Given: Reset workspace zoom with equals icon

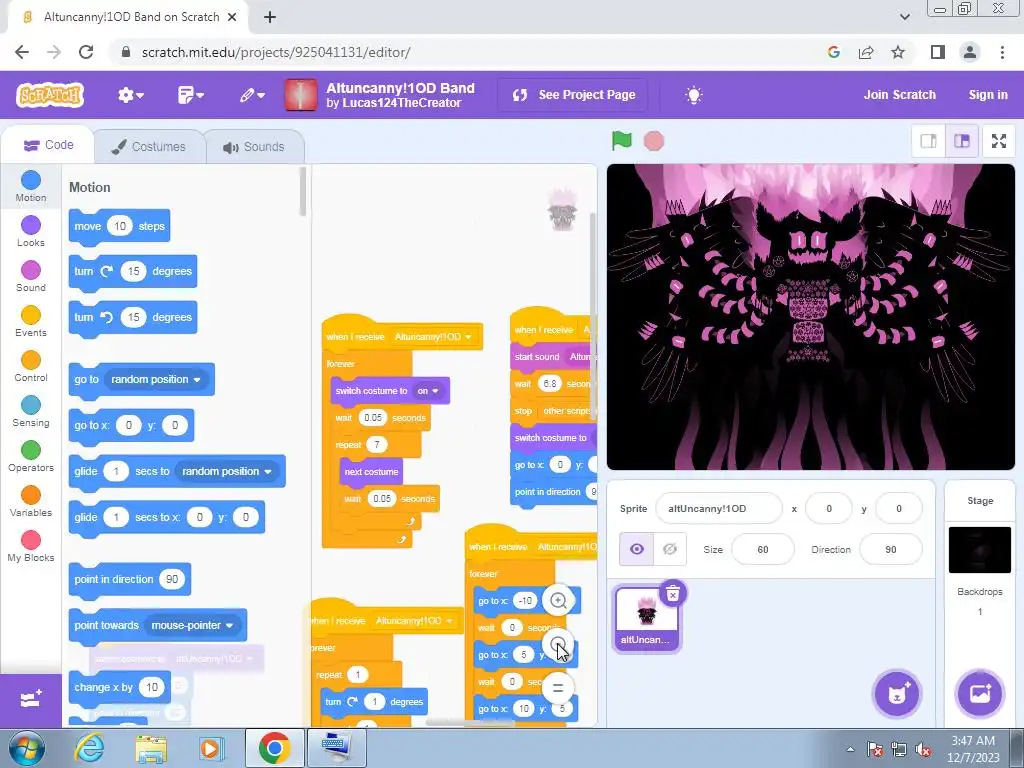Looking at the screenshot, I should [x=558, y=687].
